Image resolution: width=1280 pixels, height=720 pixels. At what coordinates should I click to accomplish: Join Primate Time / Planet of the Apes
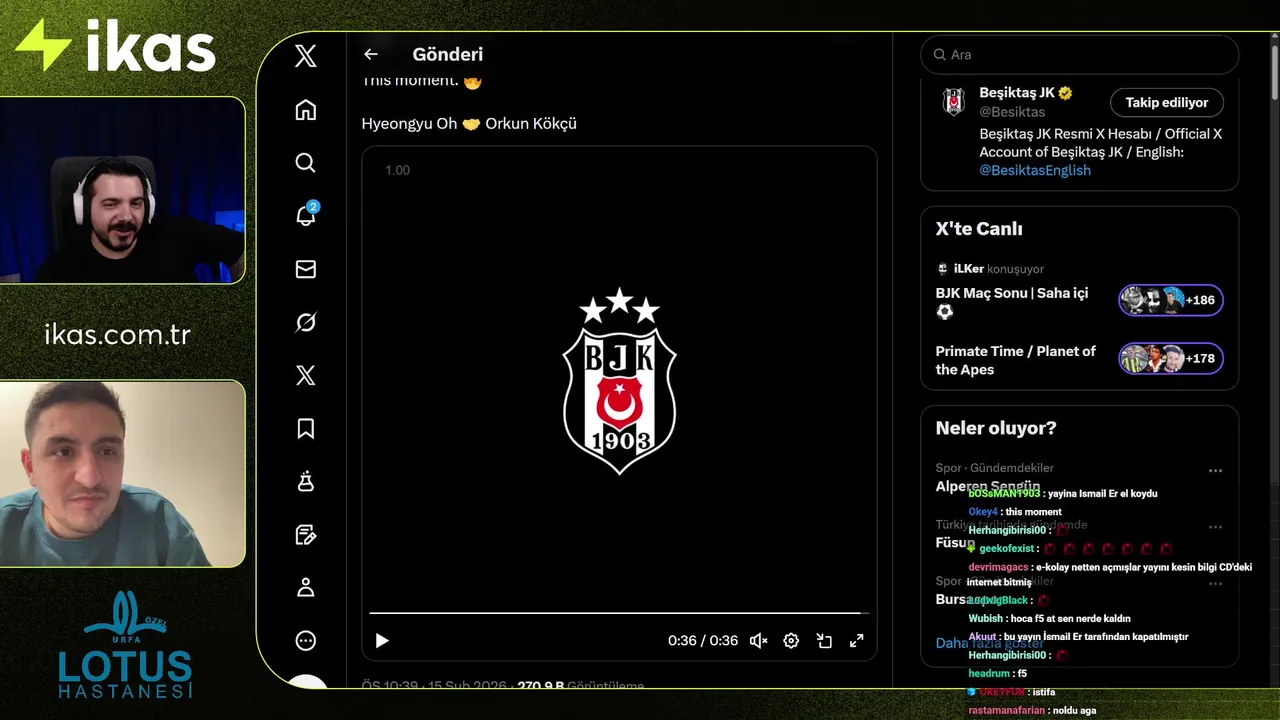[x=1016, y=360]
